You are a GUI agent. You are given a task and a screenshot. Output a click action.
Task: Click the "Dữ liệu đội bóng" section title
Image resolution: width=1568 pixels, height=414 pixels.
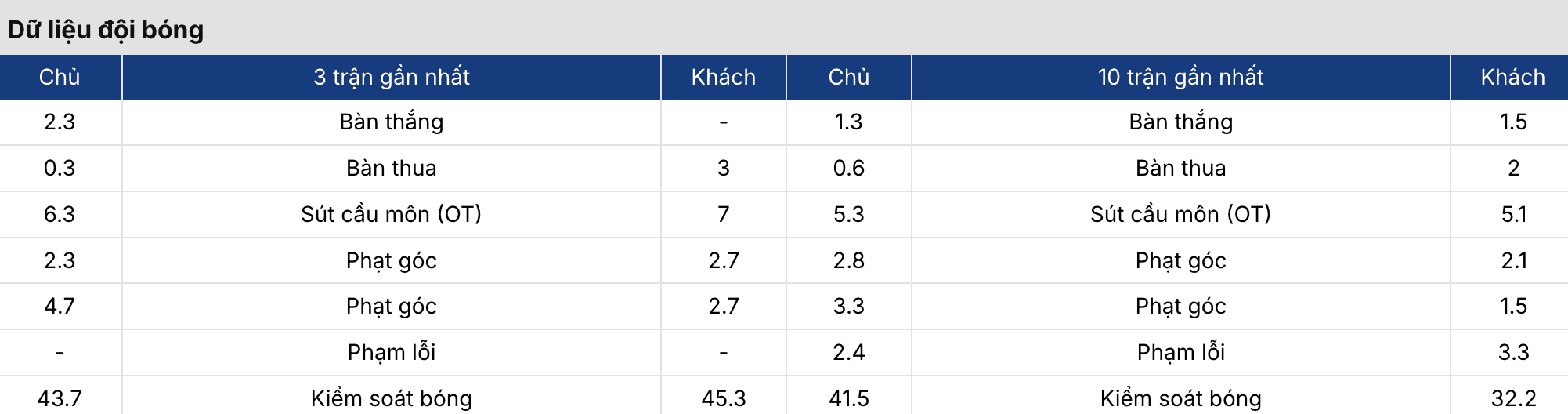[x=106, y=30]
